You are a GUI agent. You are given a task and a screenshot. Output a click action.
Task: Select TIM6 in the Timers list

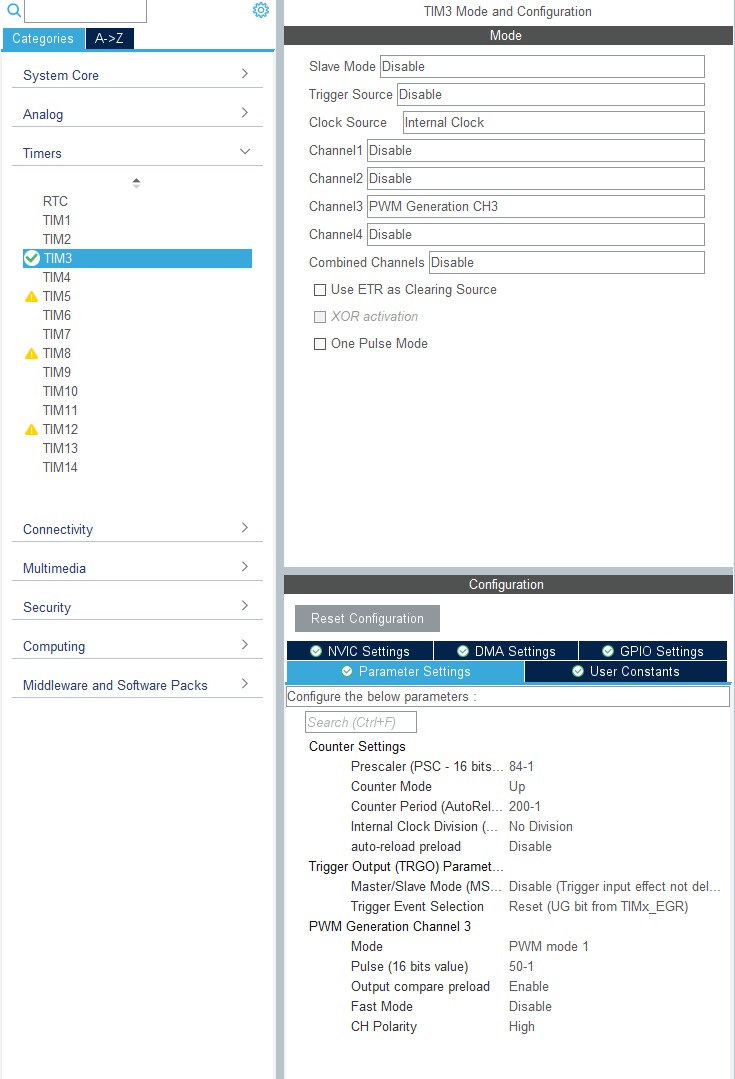[x=56, y=315]
